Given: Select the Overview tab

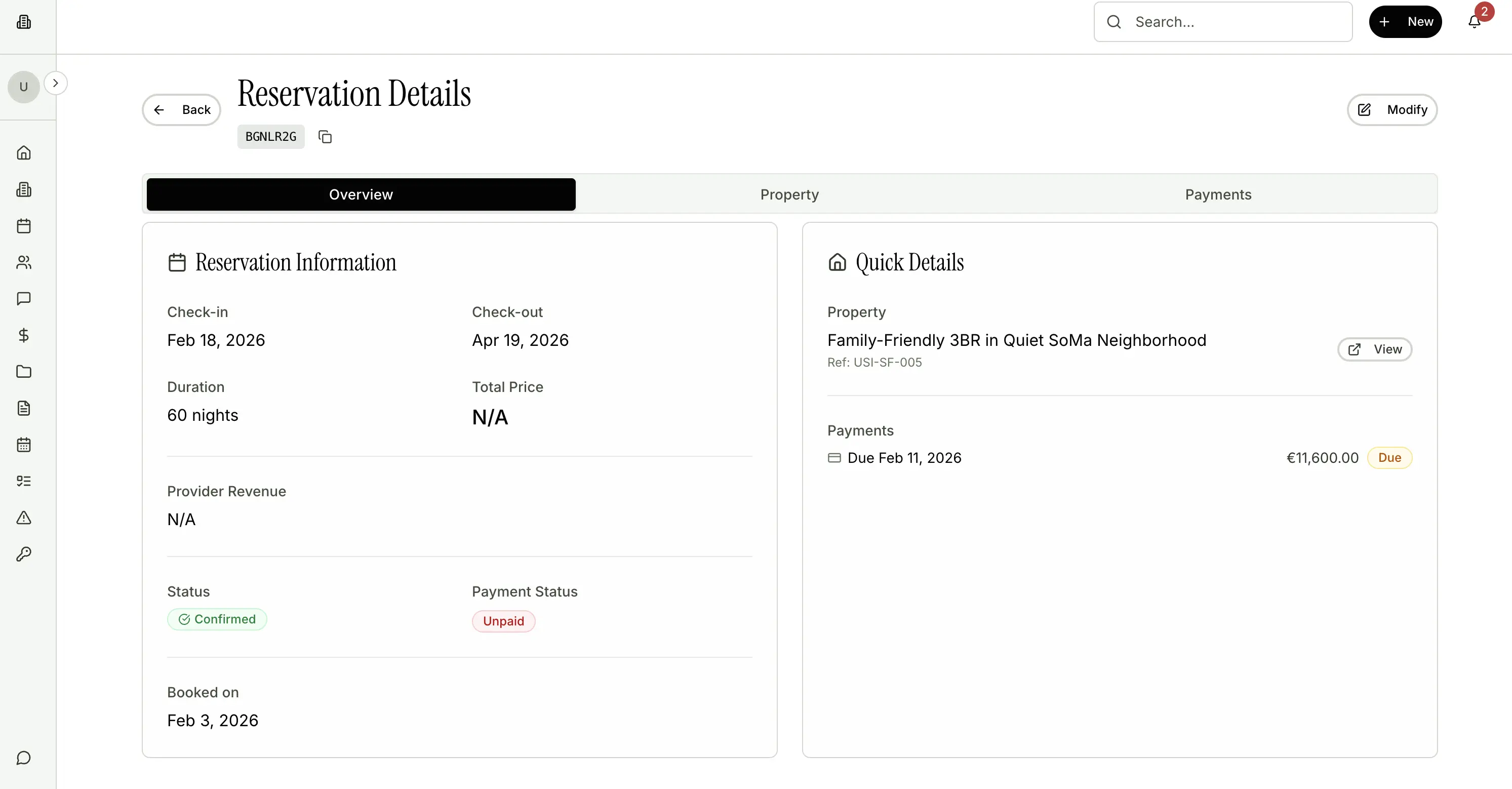Looking at the screenshot, I should 361,194.
